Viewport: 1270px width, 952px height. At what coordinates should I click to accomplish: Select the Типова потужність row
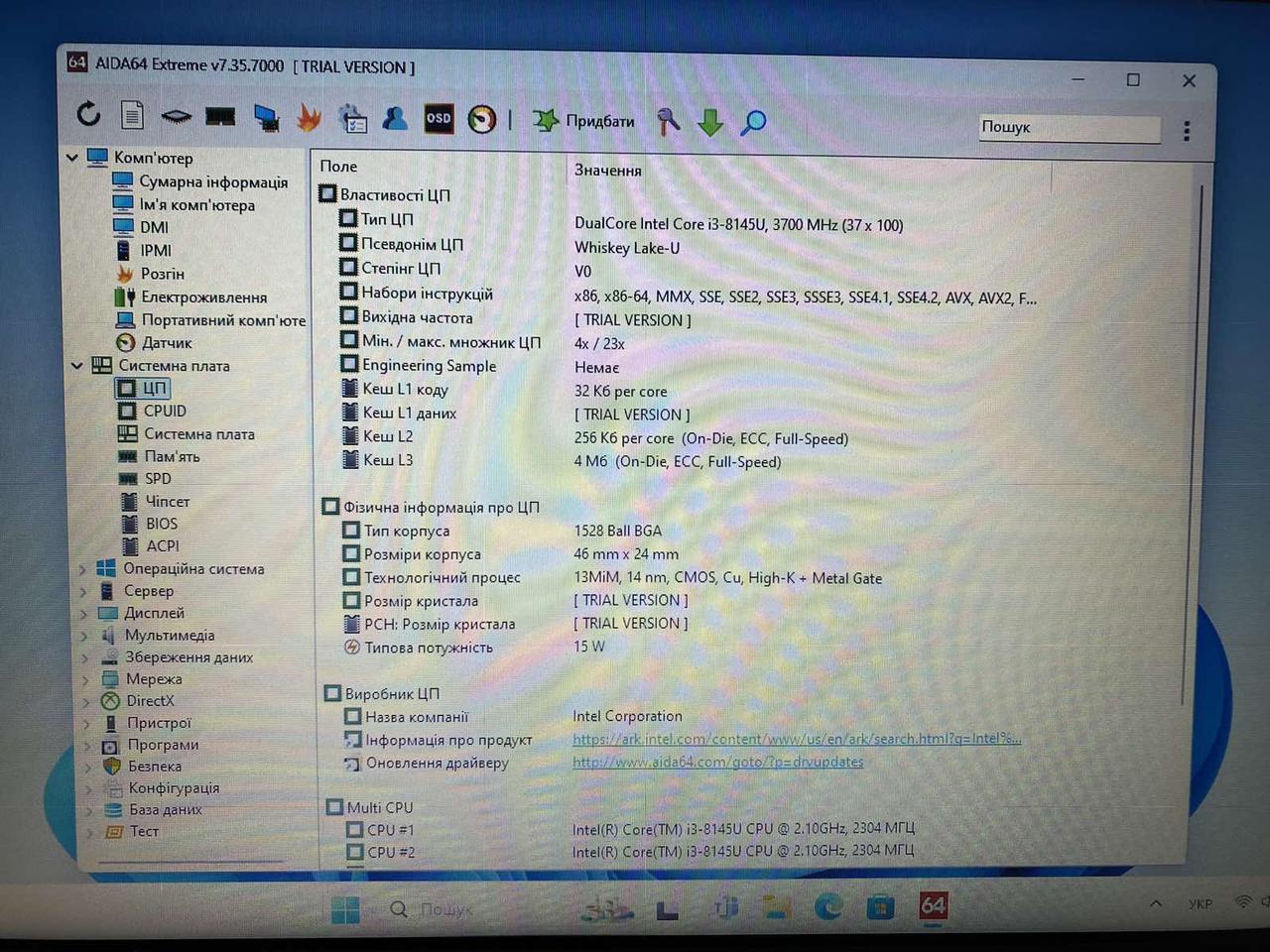pyautogui.click(x=473, y=648)
